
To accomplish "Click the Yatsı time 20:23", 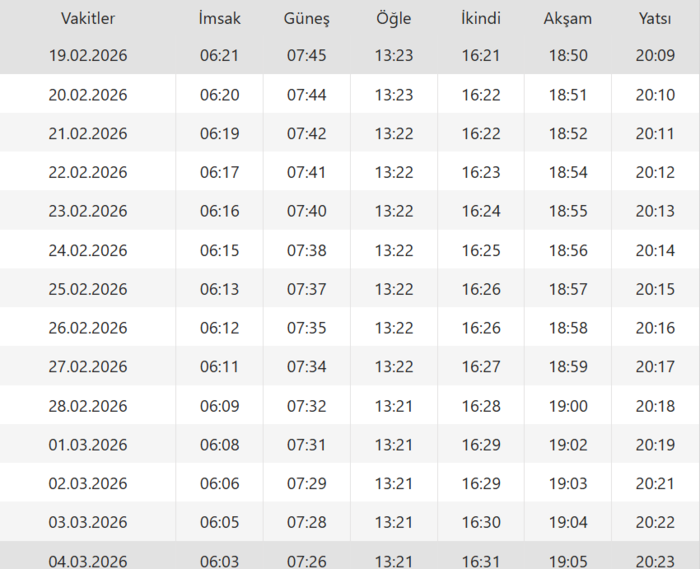I will [x=655, y=561].
